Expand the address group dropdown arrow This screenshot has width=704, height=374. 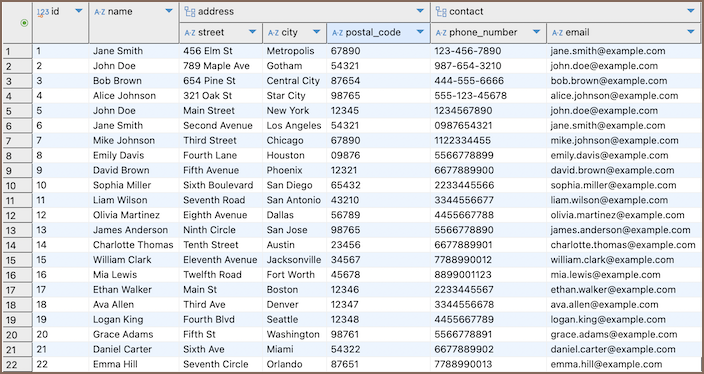pyautogui.click(x=420, y=11)
